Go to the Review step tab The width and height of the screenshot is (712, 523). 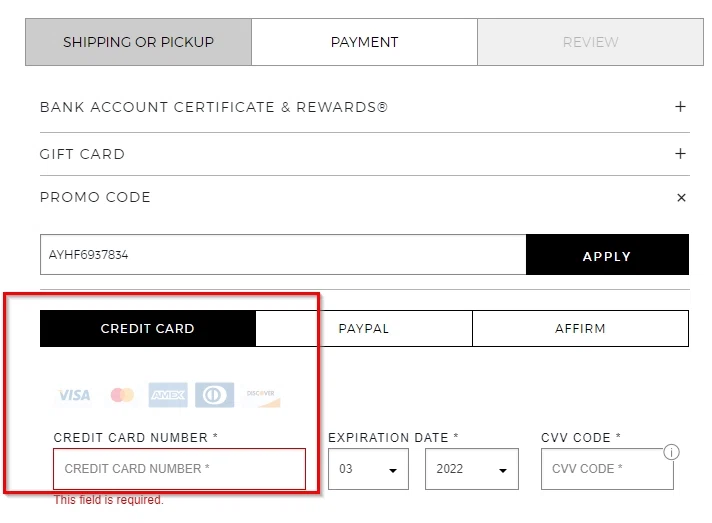tap(590, 42)
